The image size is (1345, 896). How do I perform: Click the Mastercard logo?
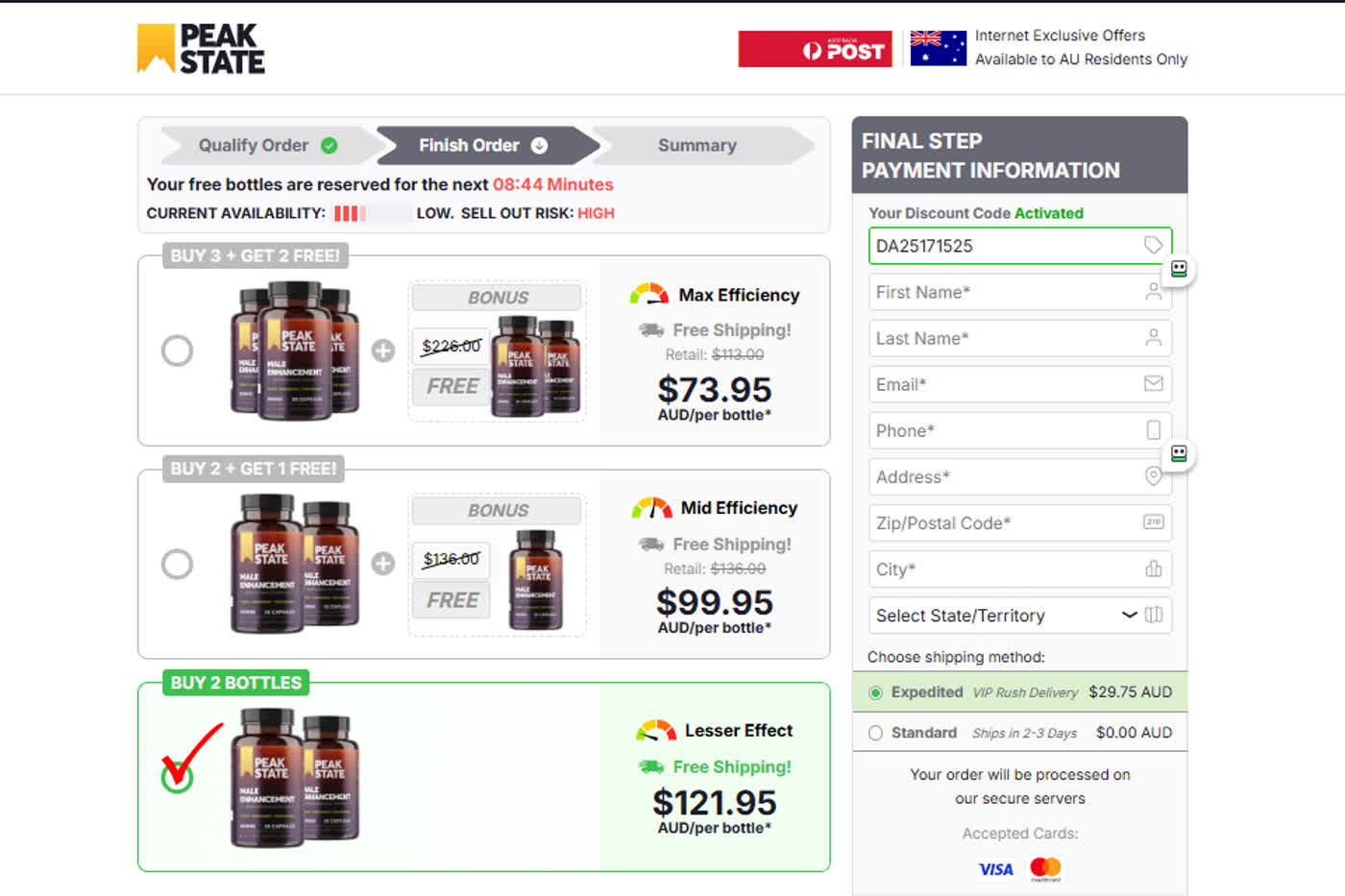pos(1045,869)
